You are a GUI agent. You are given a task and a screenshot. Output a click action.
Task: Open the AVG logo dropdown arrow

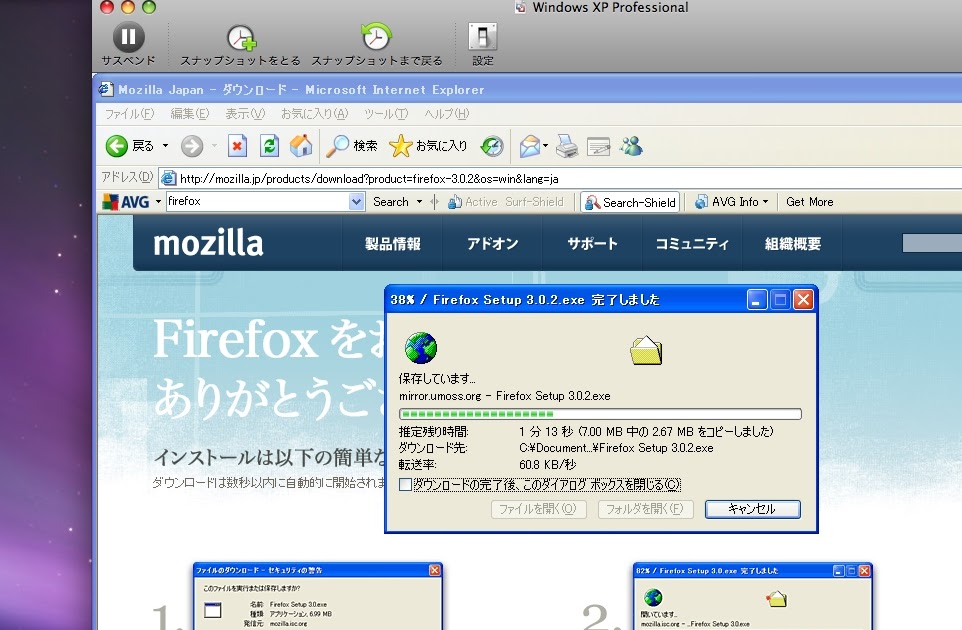158,201
